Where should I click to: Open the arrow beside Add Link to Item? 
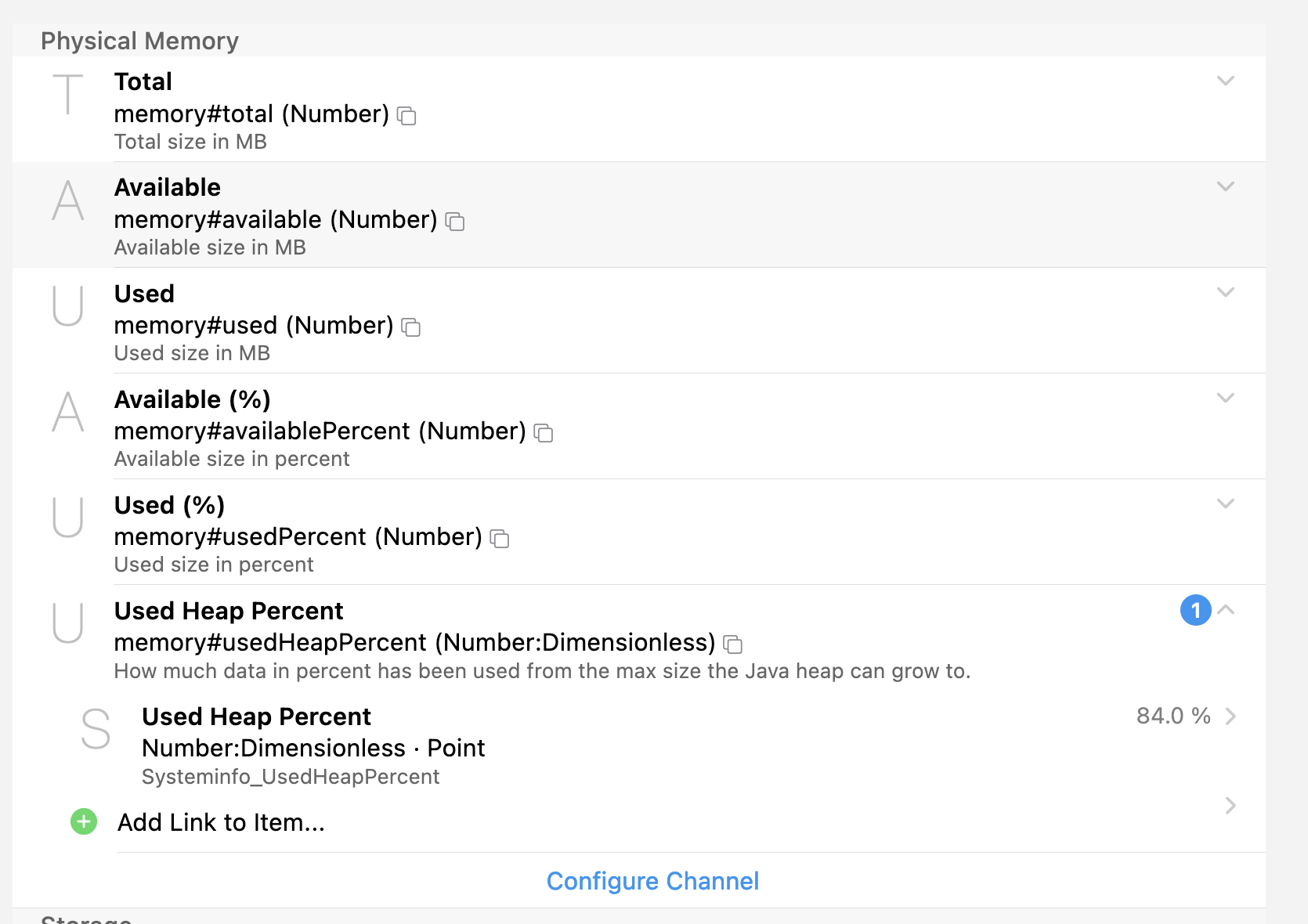click(x=1230, y=806)
